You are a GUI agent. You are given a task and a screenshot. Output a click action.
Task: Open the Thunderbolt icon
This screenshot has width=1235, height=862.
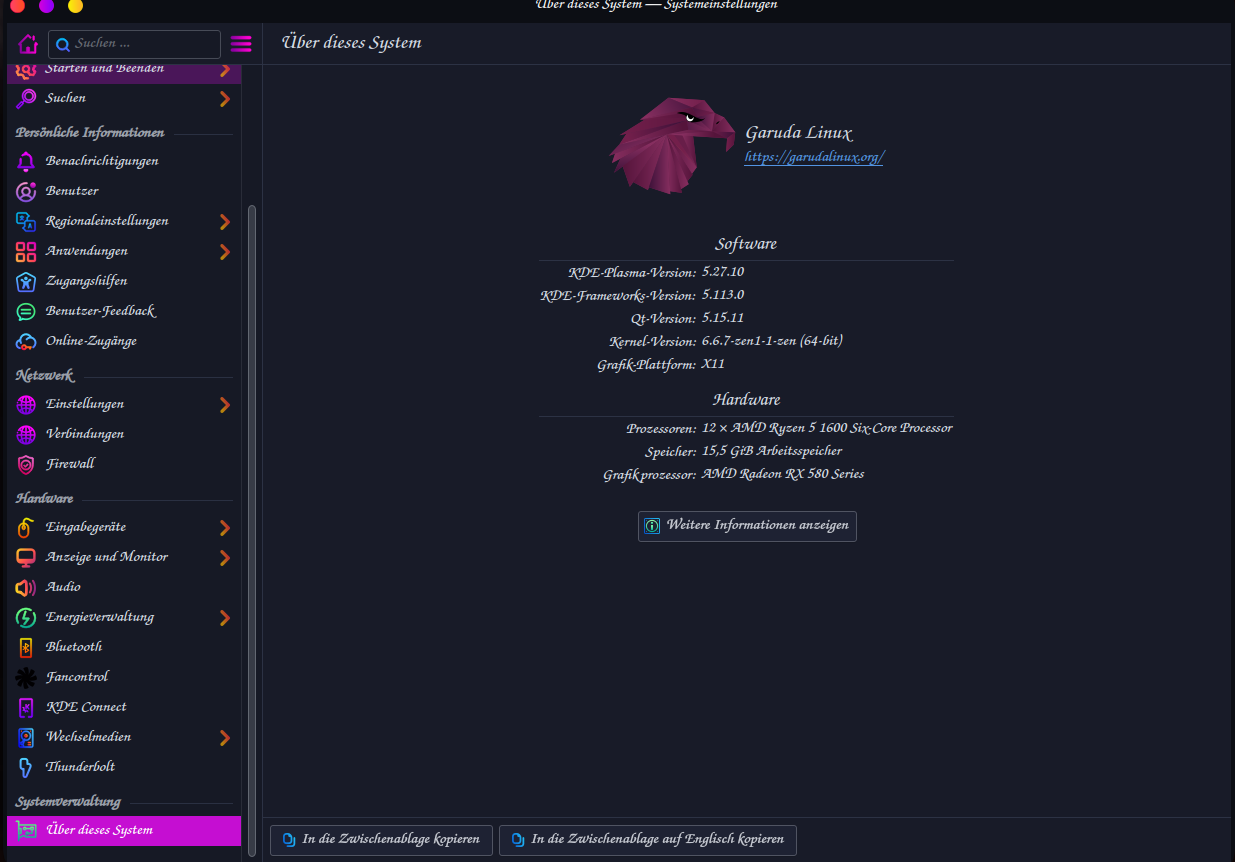[26, 767]
